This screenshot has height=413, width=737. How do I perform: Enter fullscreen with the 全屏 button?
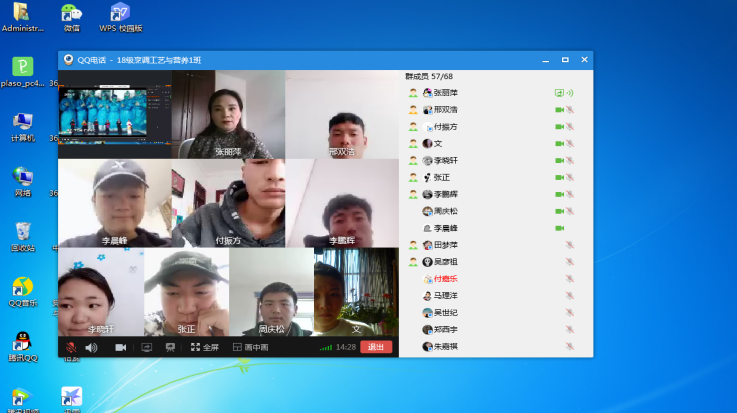[205, 347]
